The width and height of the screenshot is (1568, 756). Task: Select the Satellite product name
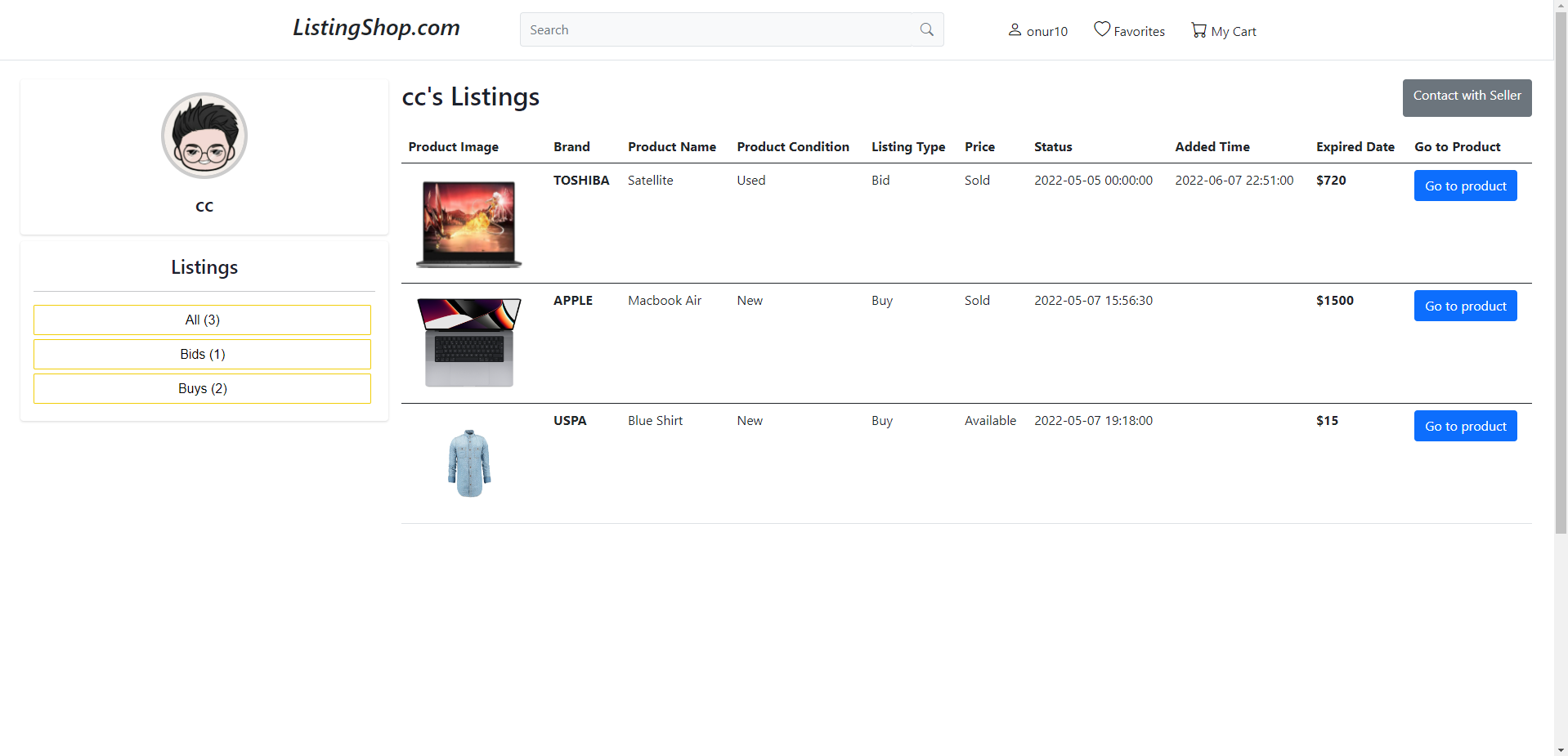650,180
